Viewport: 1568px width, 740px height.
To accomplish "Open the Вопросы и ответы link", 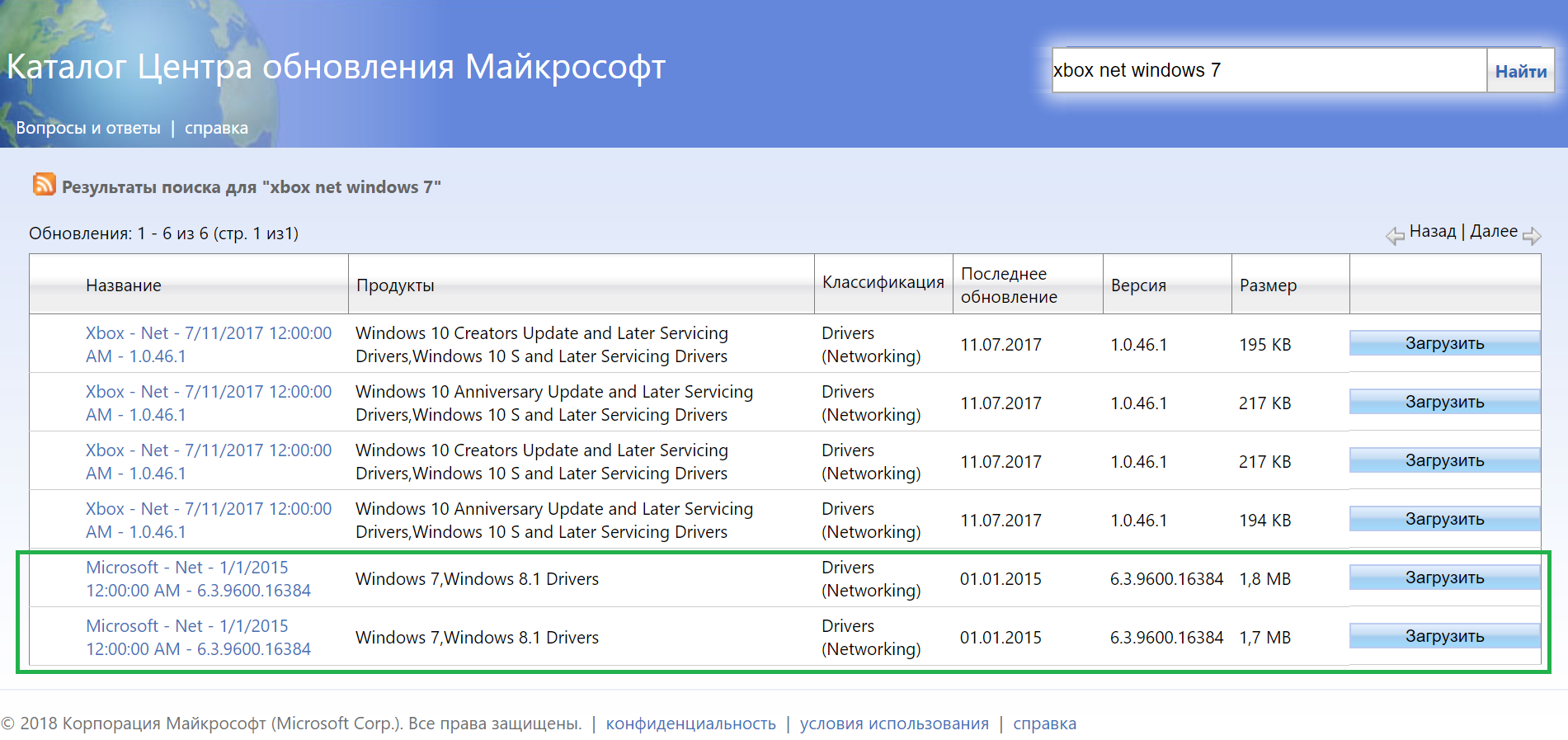I will pos(88,128).
